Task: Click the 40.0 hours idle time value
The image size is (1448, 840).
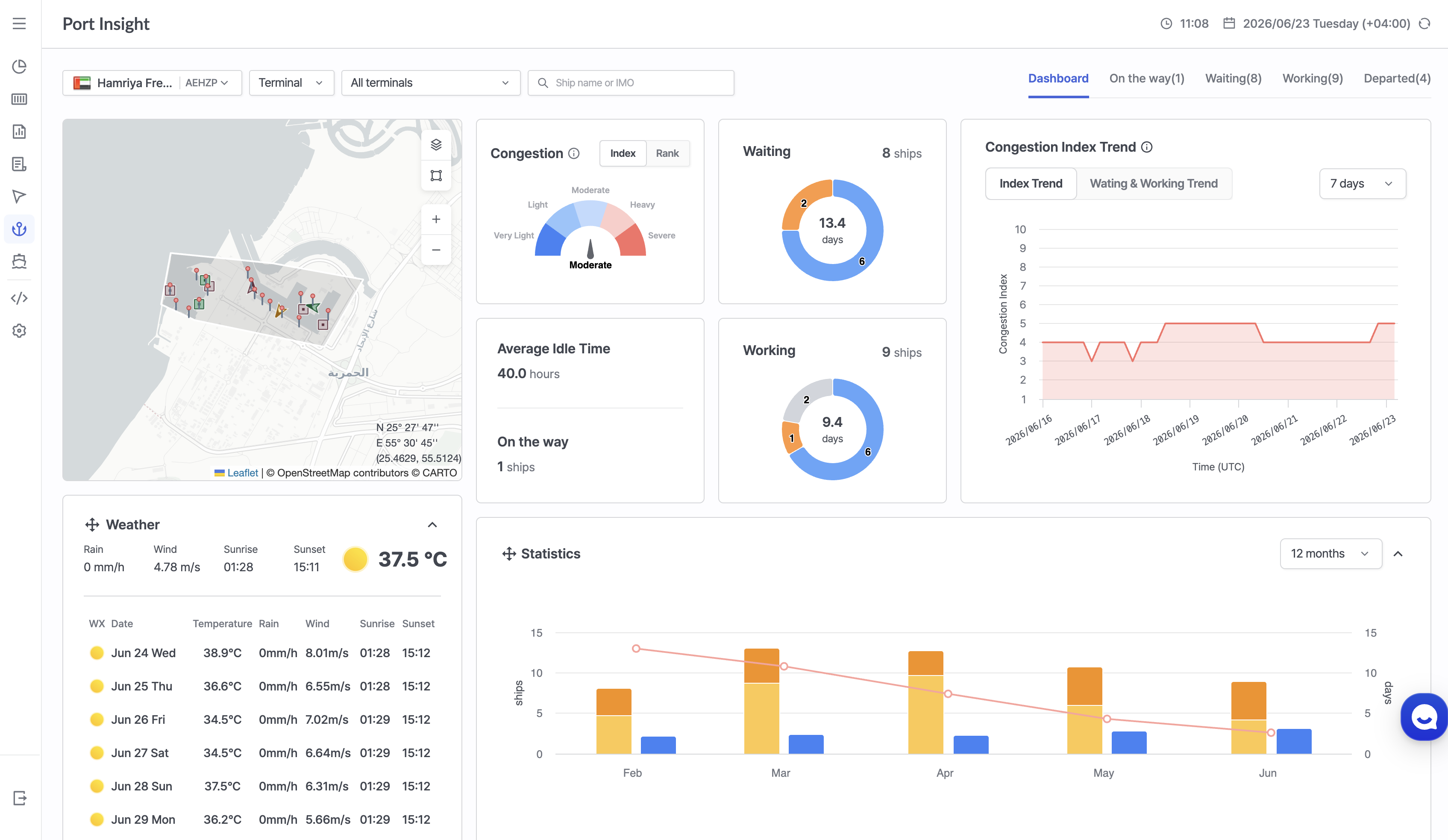Action: click(528, 374)
